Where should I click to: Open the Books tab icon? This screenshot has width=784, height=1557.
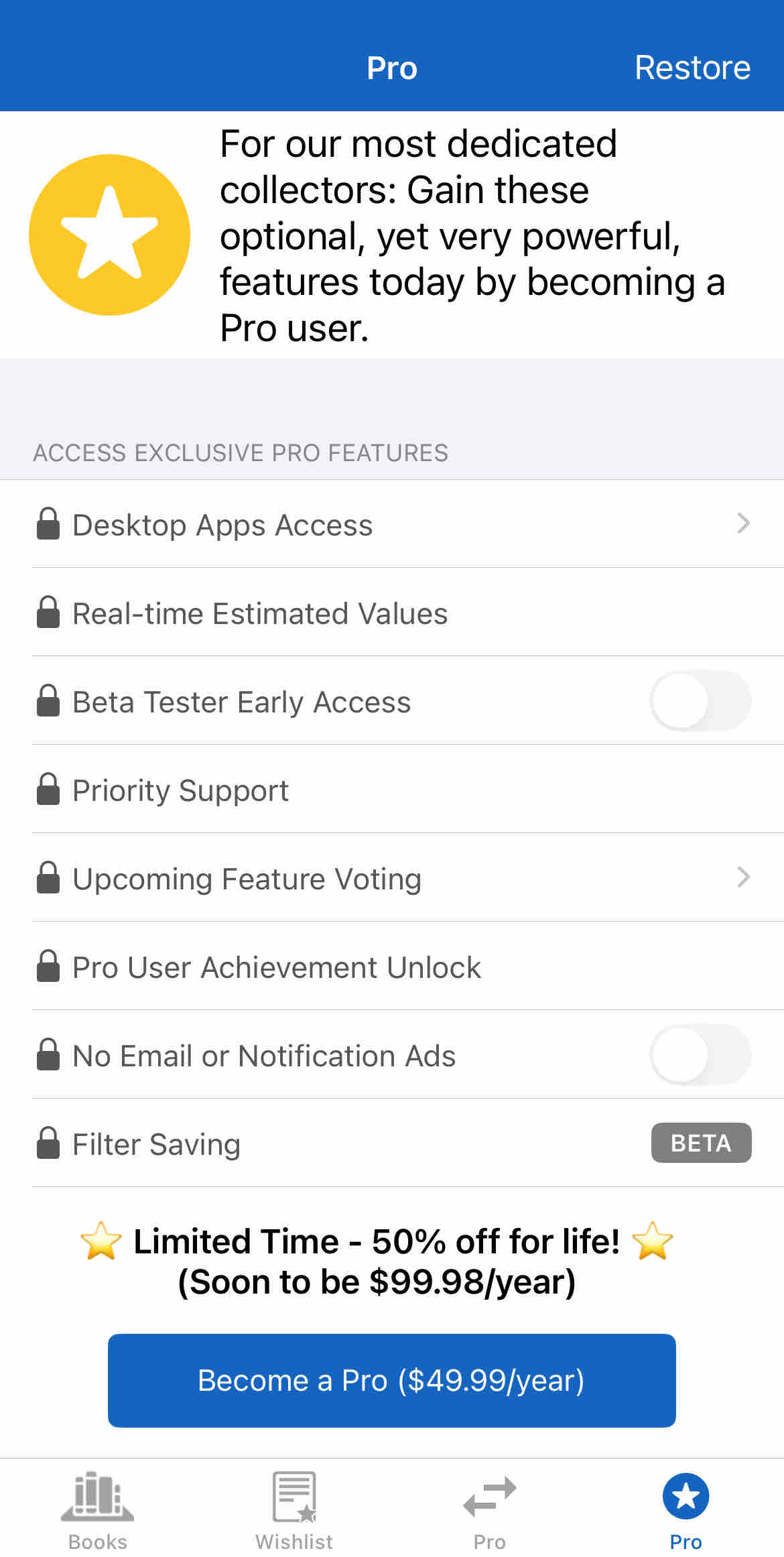pyautogui.click(x=98, y=1497)
